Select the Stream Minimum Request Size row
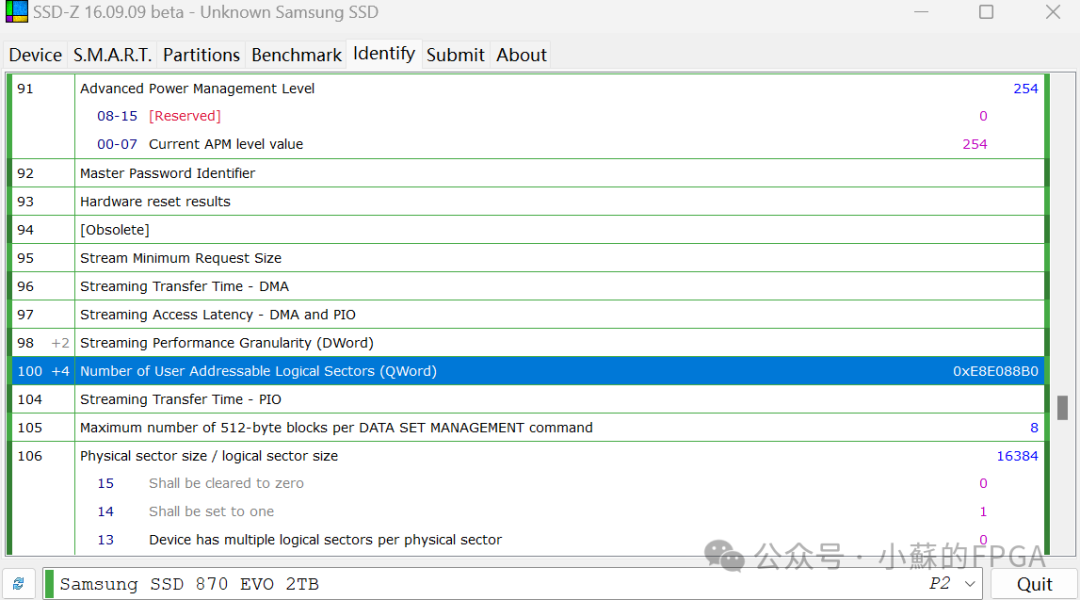Viewport: 1080px width, 600px height. click(x=528, y=258)
